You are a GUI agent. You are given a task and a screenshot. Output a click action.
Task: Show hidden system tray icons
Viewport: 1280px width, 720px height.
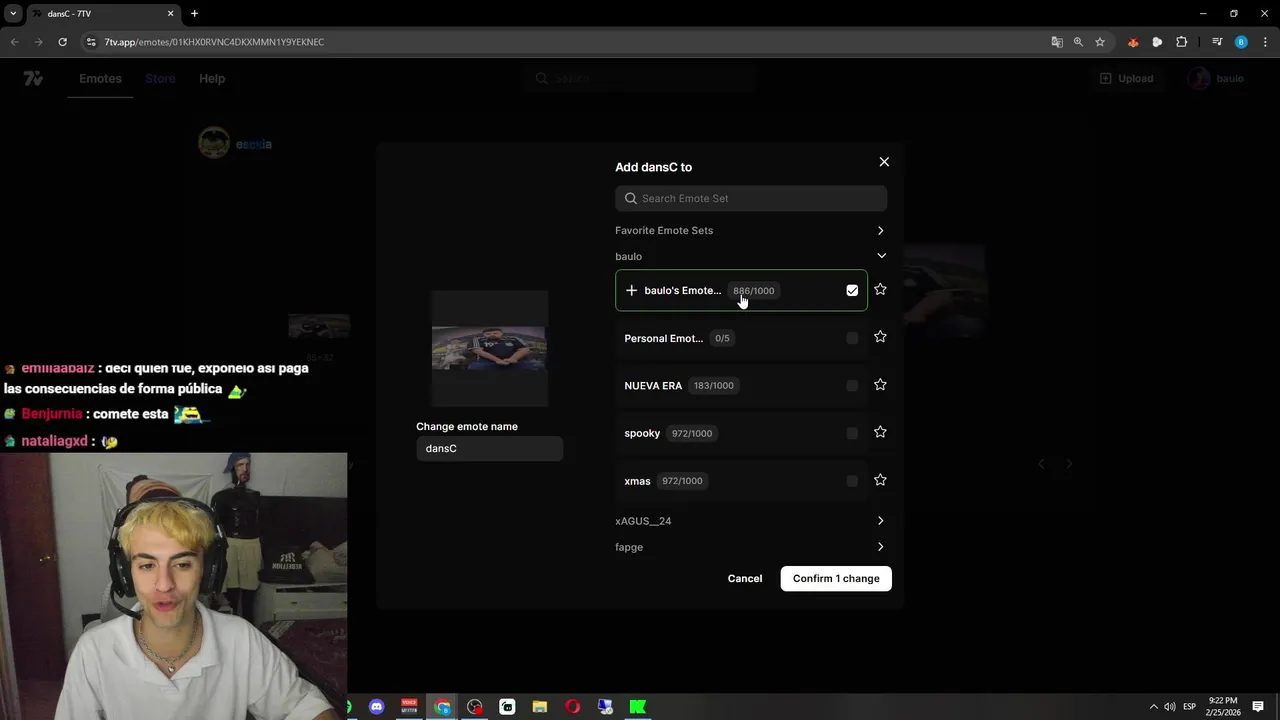pos(1153,707)
